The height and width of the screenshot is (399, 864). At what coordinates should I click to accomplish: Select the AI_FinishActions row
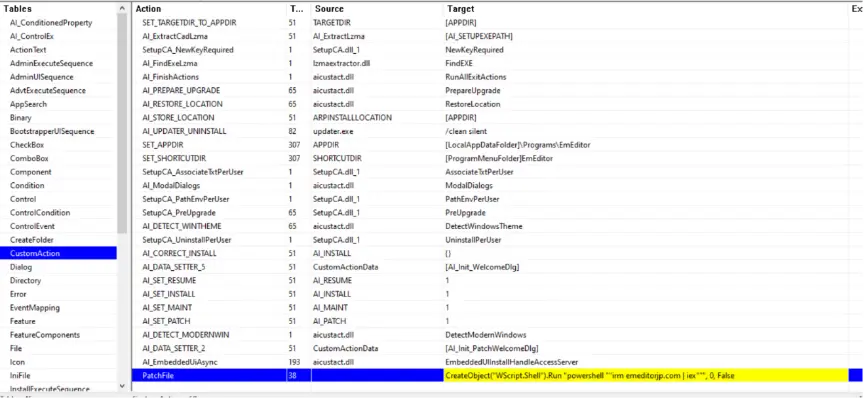tap(170, 77)
